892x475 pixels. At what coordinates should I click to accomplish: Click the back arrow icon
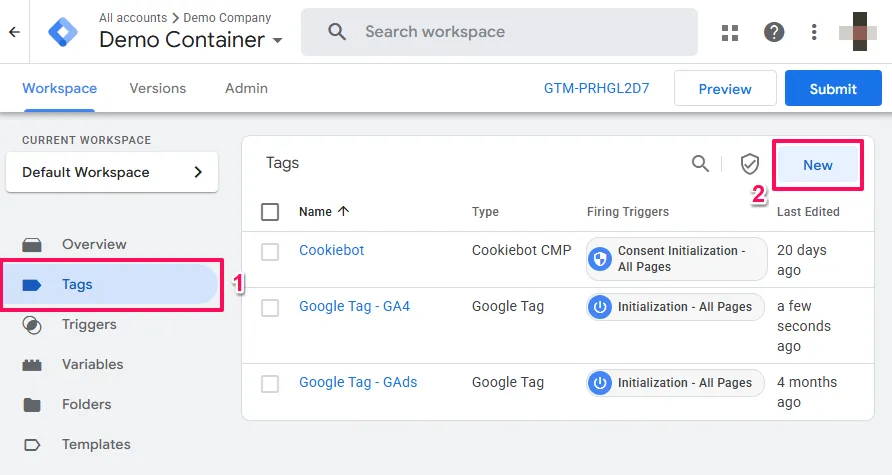coord(14,32)
